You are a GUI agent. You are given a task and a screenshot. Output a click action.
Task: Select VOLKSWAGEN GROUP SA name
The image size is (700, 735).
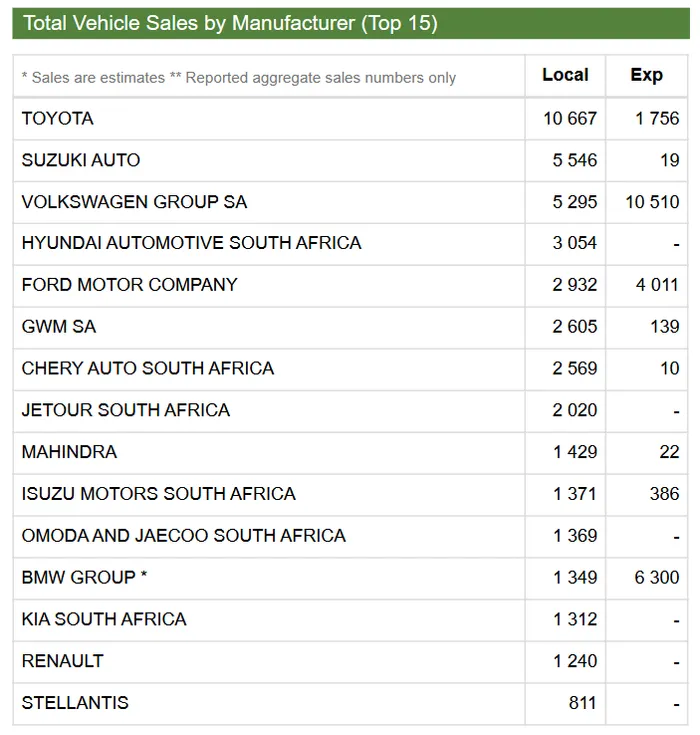point(134,202)
